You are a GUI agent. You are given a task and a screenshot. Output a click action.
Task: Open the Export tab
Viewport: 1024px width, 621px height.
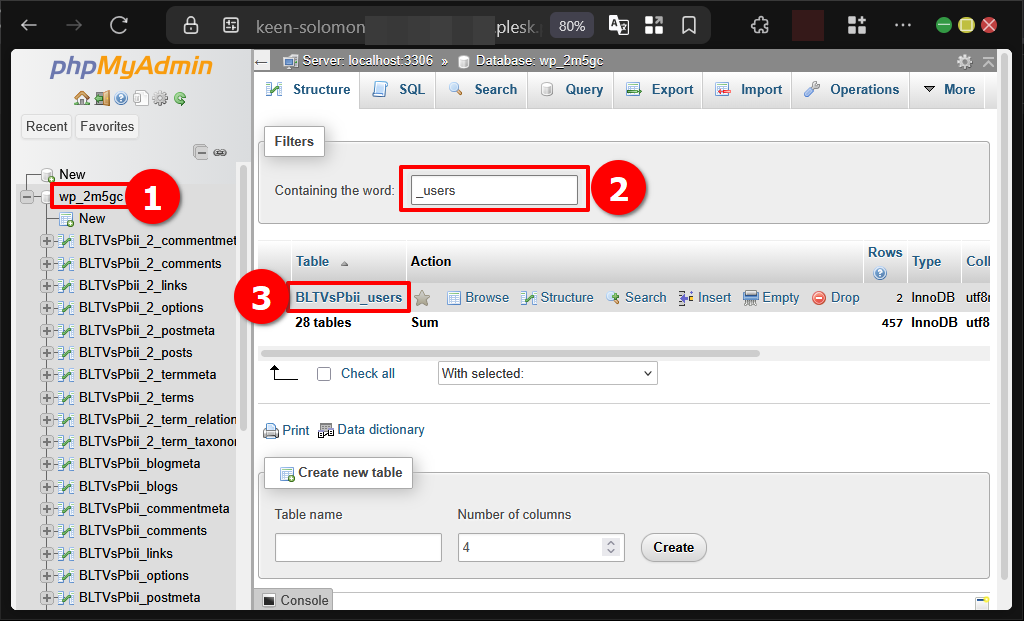coord(660,90)
